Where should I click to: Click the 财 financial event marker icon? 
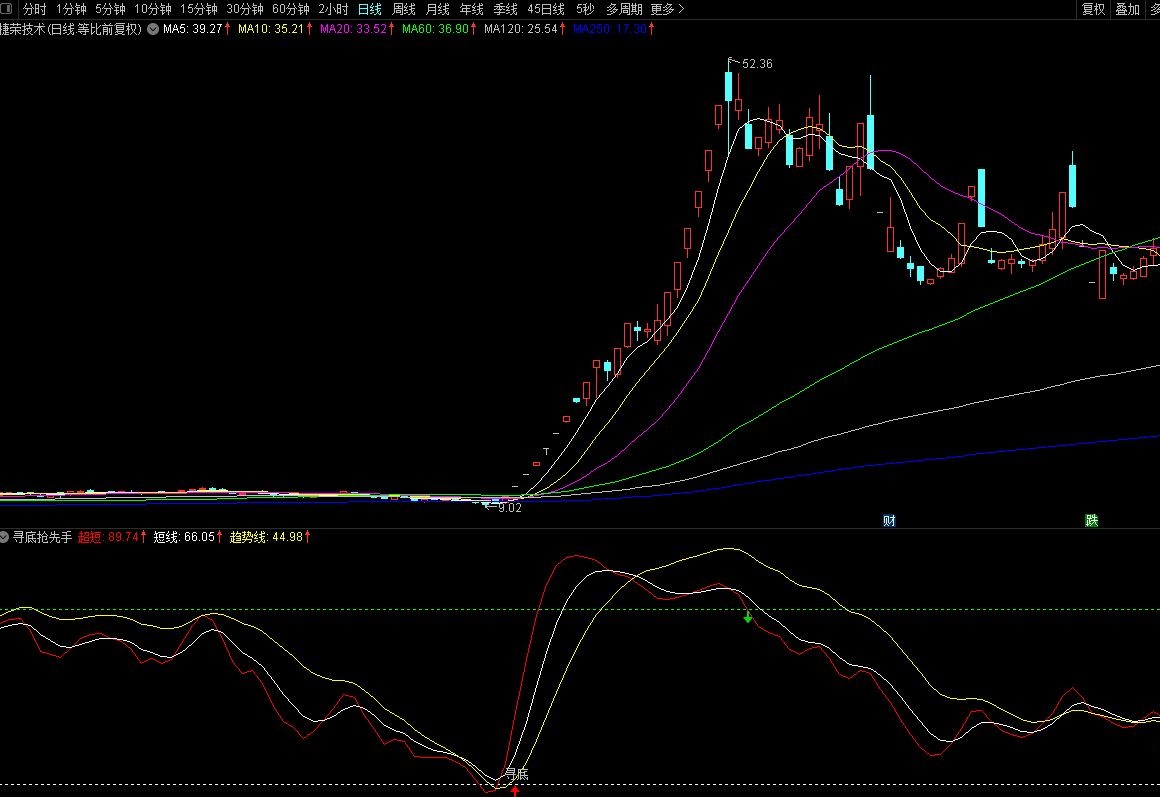pyautogui.click(x=889, y=521)
